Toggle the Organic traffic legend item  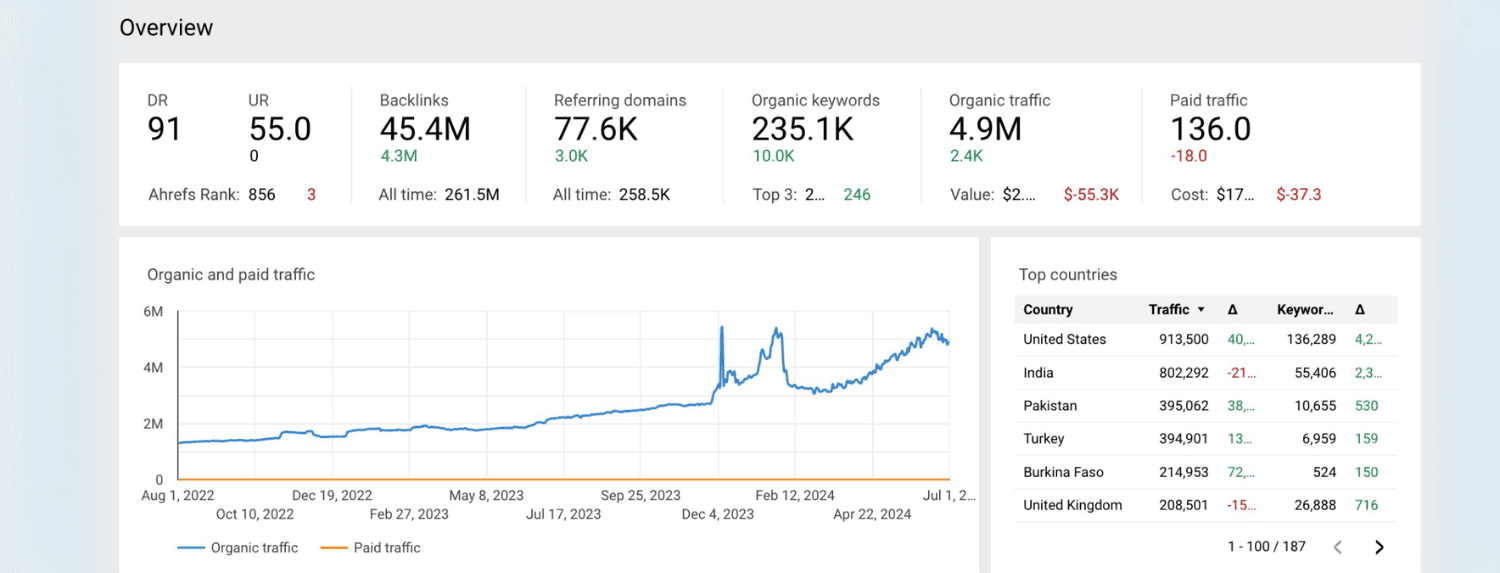point(238,548)
